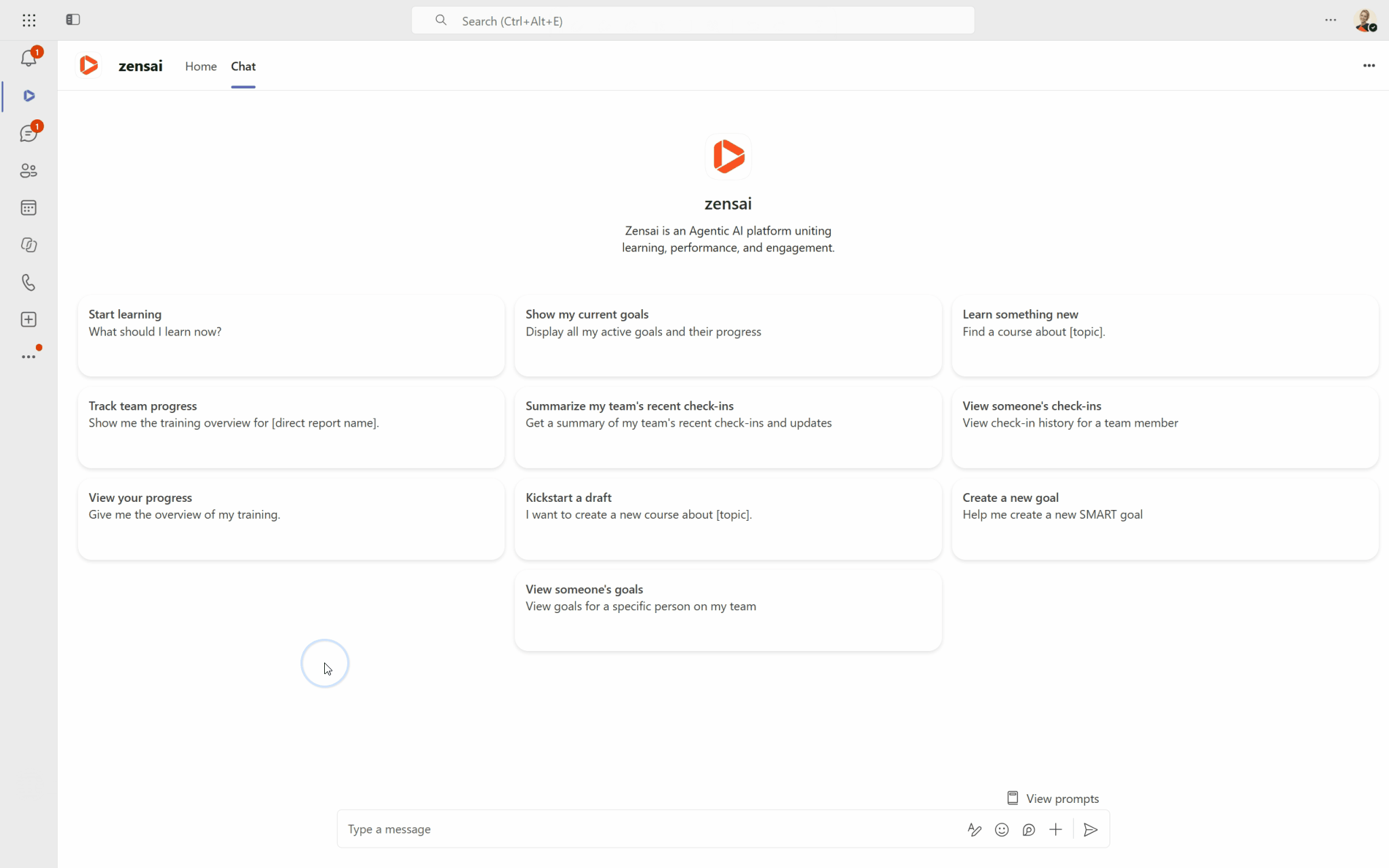Click the Apps plus icon in sidebar

(x=28, y=319)
